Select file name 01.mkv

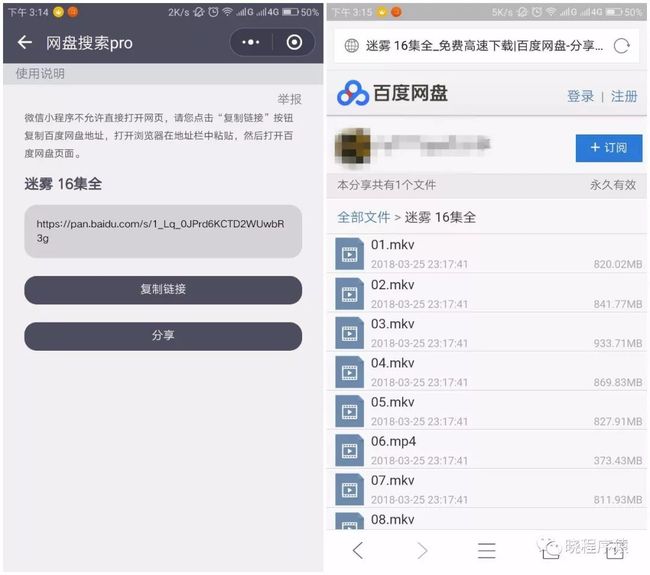pyautogui.click(x=393, y=245)
